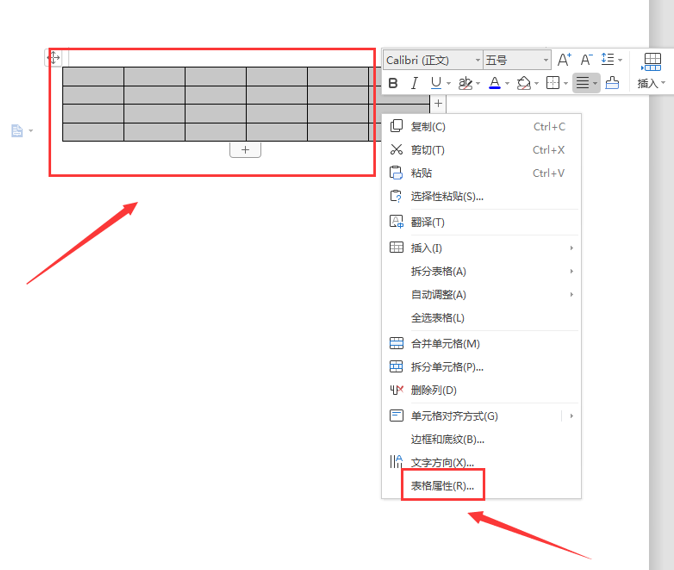Screen dimensions: 674x570
Task: Decrease font size with A- icon
Action: coord(586,59)
